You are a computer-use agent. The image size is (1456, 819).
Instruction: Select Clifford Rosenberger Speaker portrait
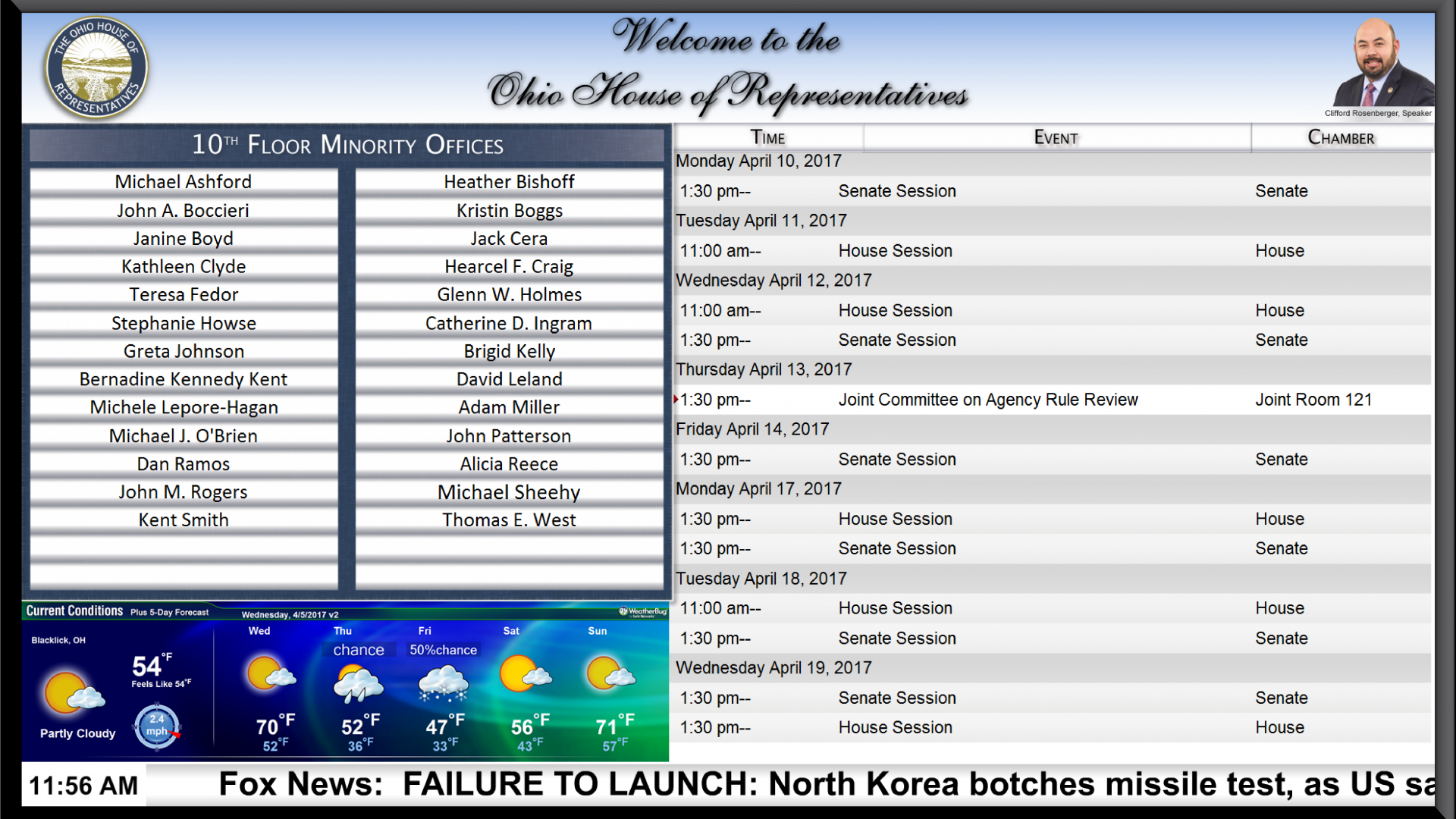pos(1383,62)
